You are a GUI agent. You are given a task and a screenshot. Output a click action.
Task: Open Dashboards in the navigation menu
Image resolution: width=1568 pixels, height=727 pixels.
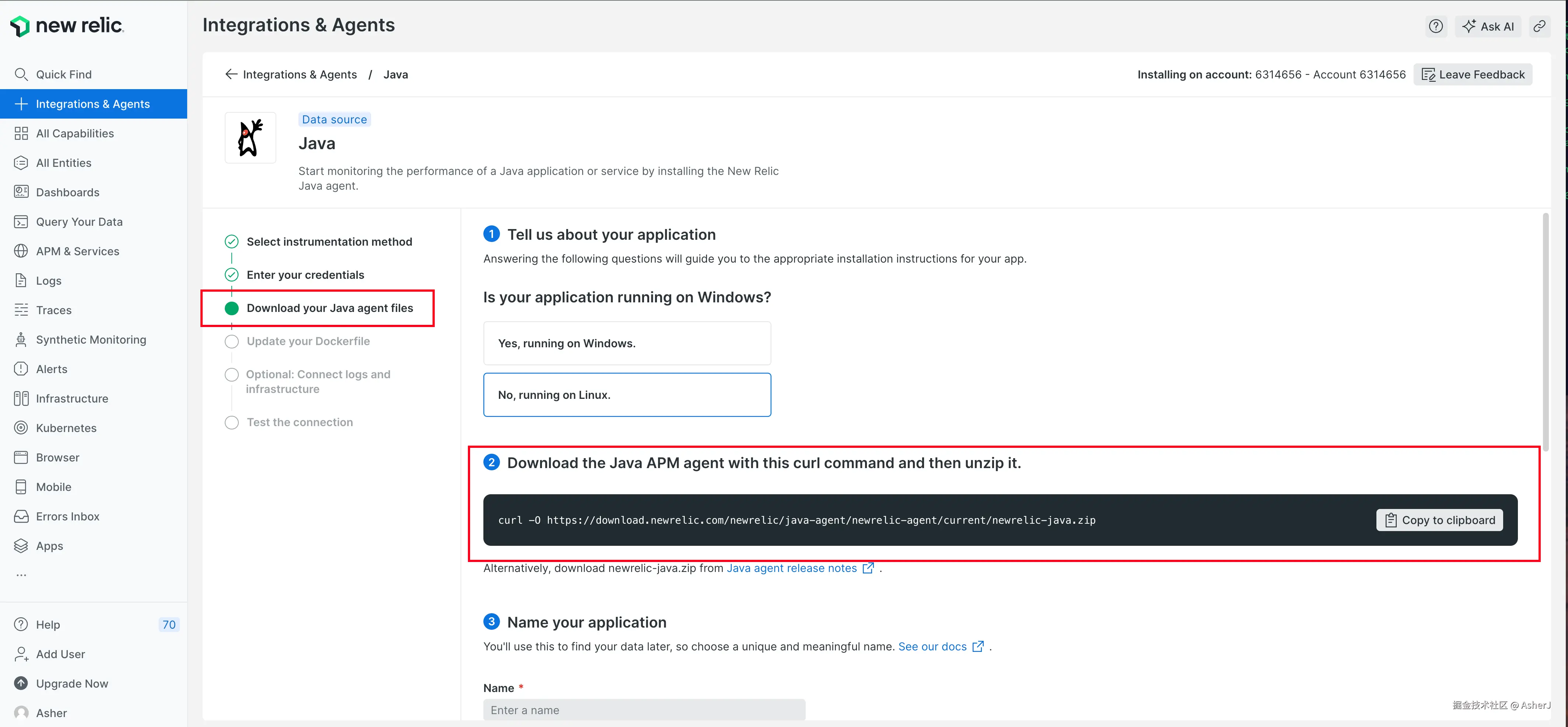(67, 192)
